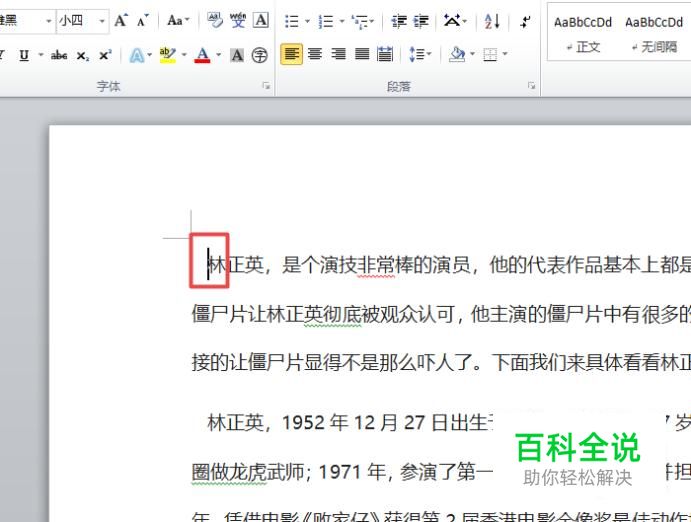Click the Text Effects glowing A icon
The image size is (691, 522).
click(x=137, y=56)
